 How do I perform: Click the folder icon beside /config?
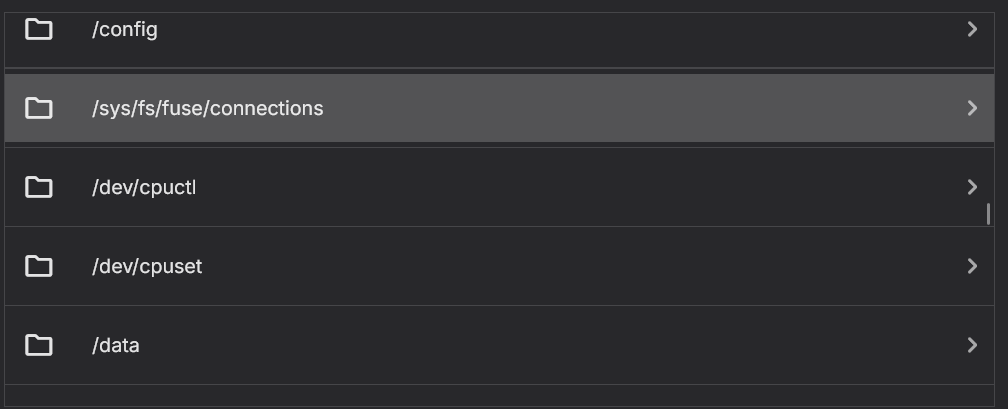pos(39,29)
